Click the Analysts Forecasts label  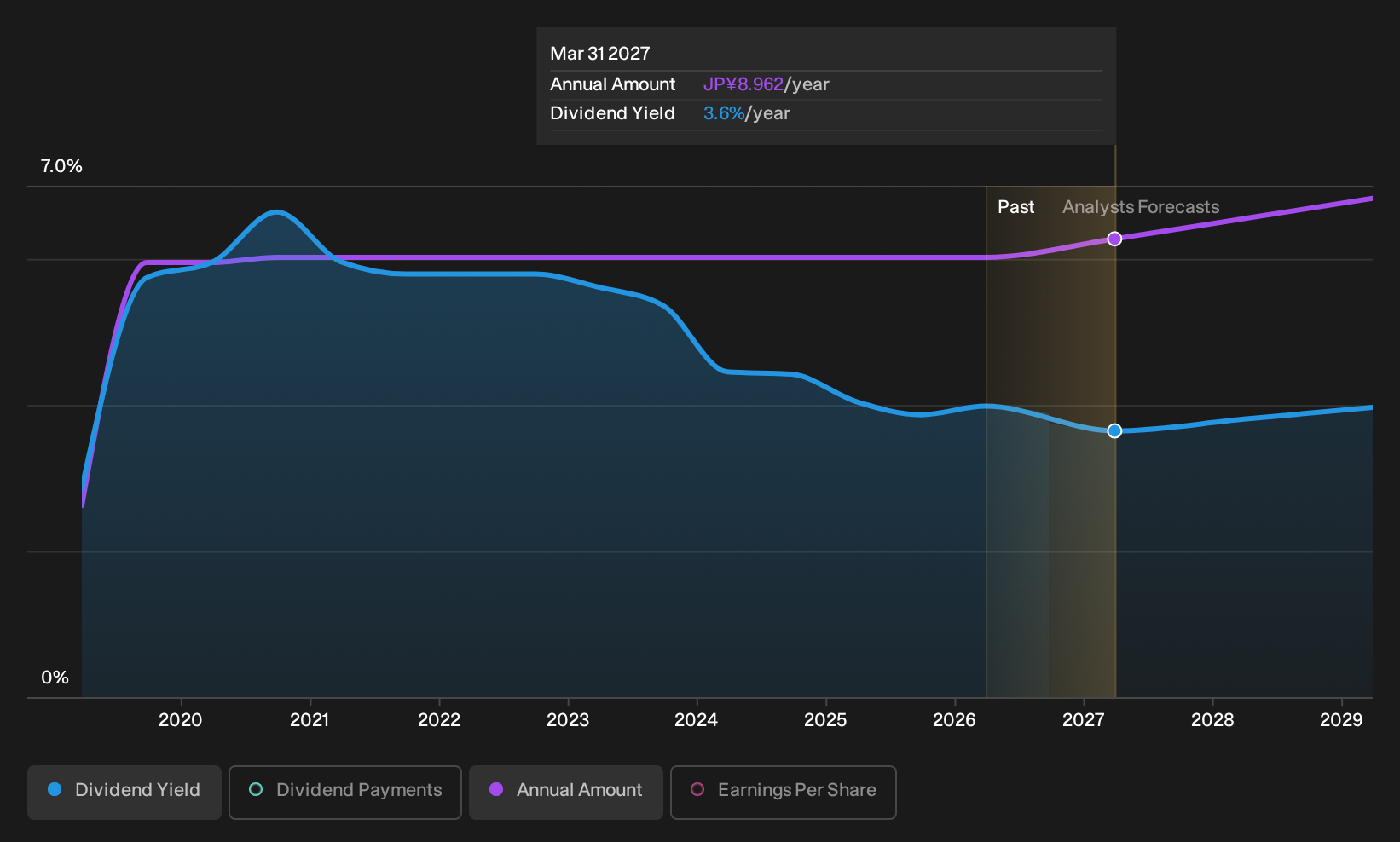click(x=1141, y=207)
